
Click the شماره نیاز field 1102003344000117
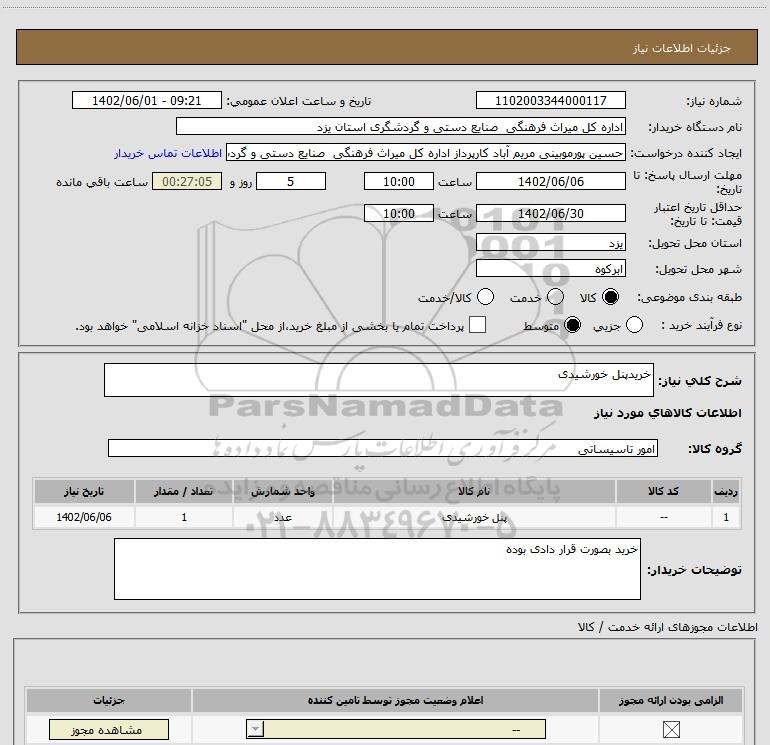[550, 100]
